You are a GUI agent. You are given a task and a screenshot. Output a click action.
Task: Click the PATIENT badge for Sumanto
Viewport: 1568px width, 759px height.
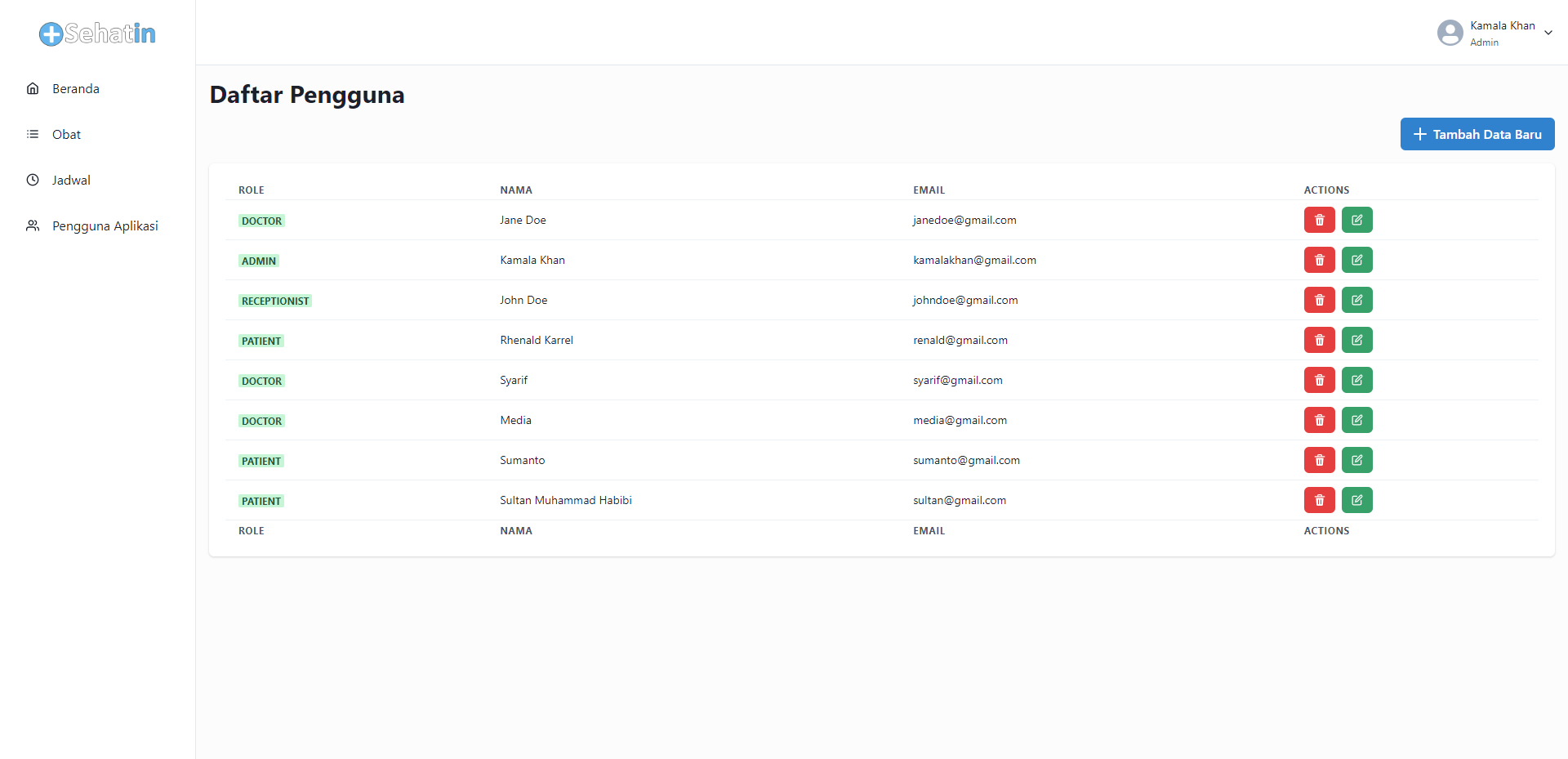point(261,461)
